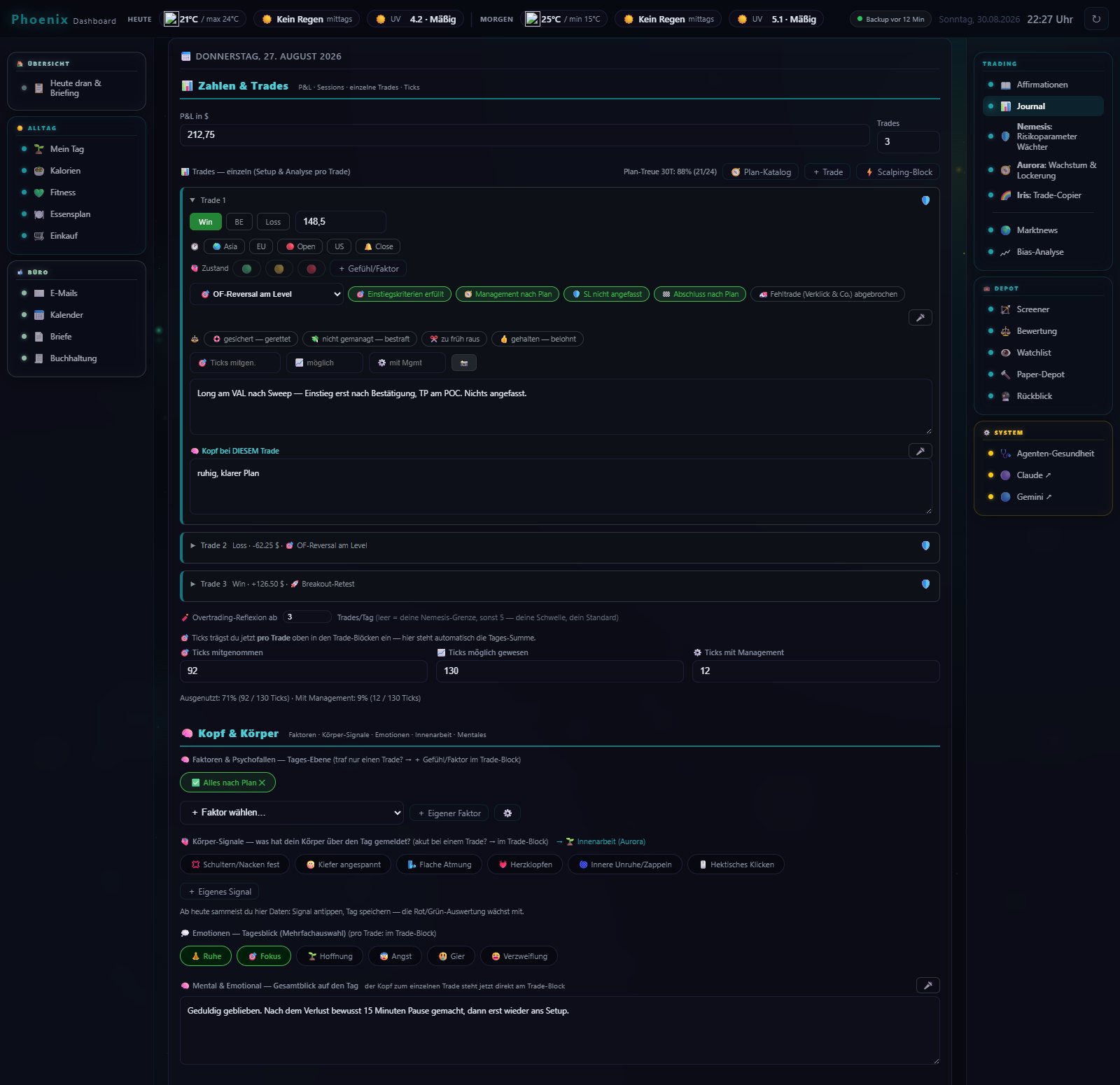Click the Marktnews globe icon
This screenshot has height=1085, width=1120.
[1006, 230]
